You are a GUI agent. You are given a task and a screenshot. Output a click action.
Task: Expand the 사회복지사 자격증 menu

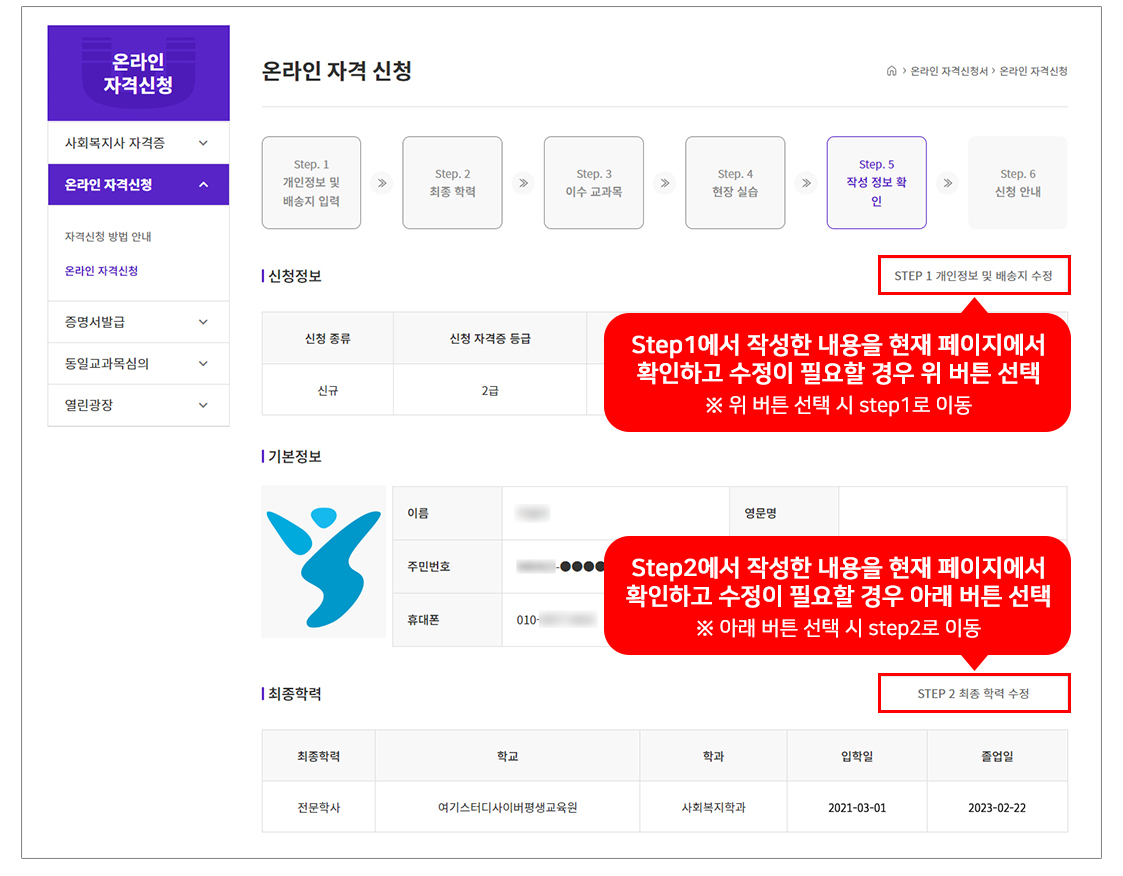[138, 143]
